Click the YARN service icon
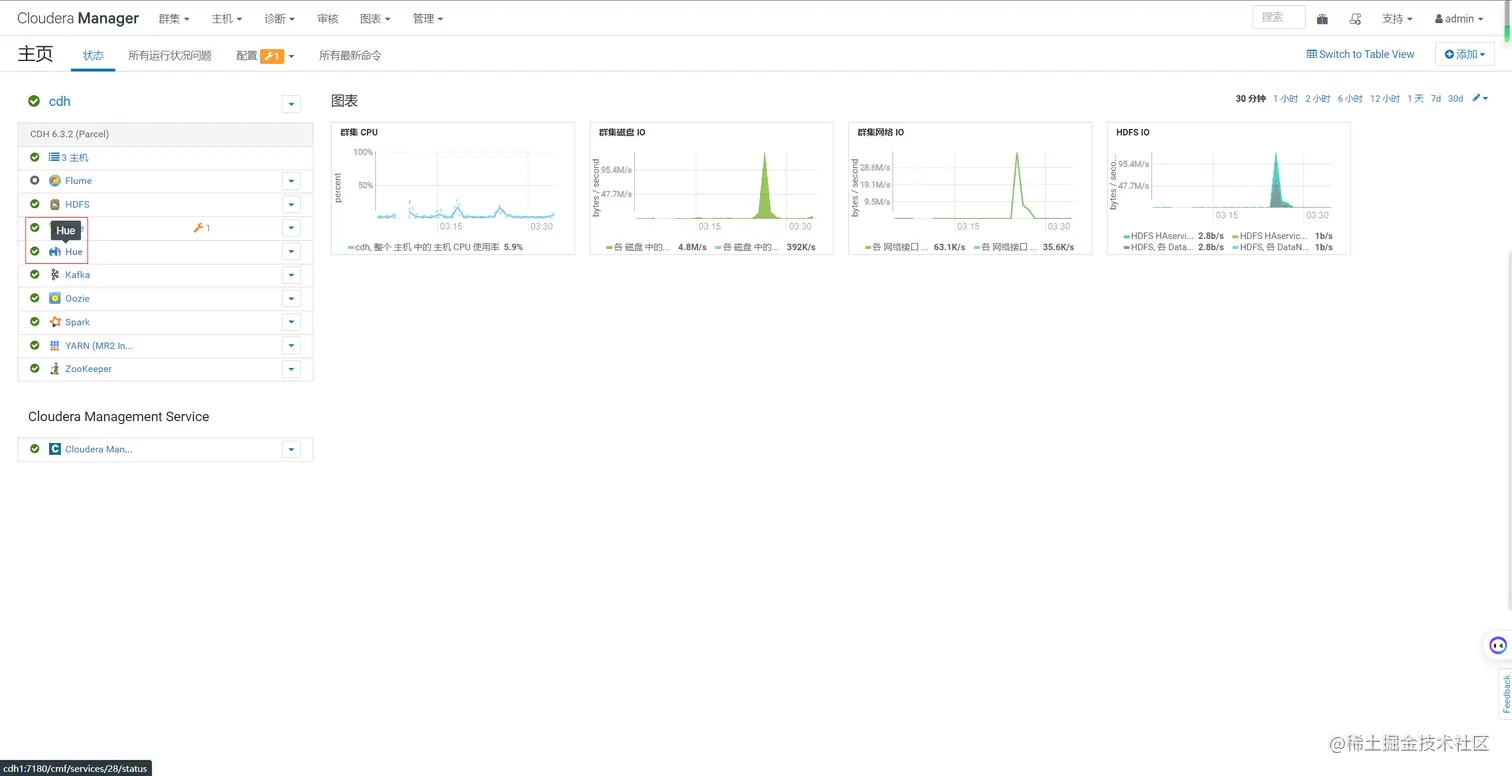1512x776 pixels. 55,345
